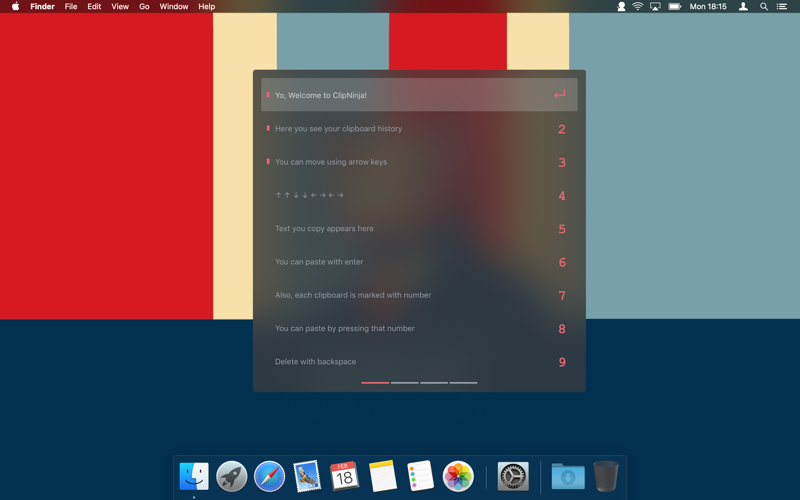Open Notification Center
800x500 pixels.
(x=782, y=6)
